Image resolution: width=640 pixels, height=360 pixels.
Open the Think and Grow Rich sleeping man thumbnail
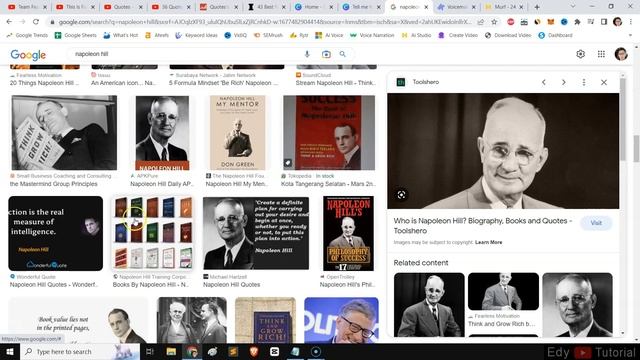click(x=64, y=133)
